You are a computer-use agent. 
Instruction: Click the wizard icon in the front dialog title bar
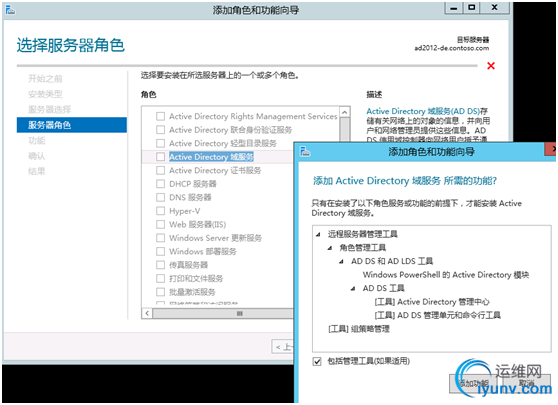(x=305, y=152)
